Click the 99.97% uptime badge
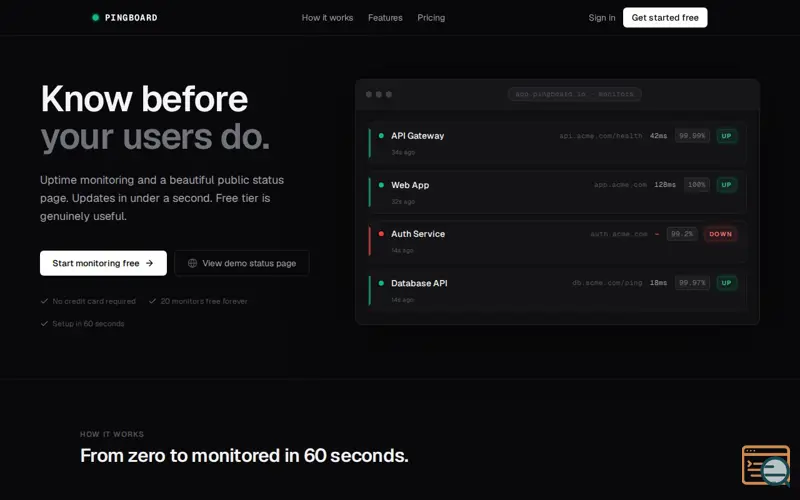Viewport: 800px width, 500px height. coord(692,283)
